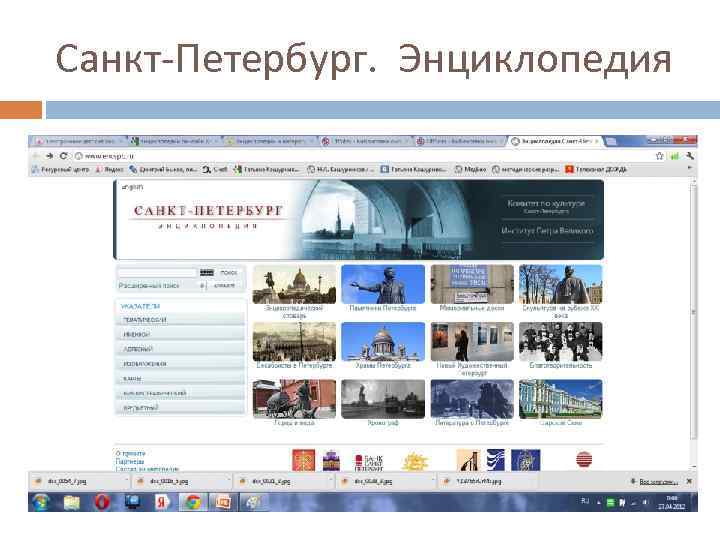Open the О проекте footer link
720x540 pixels.
[x=130, y=454]
